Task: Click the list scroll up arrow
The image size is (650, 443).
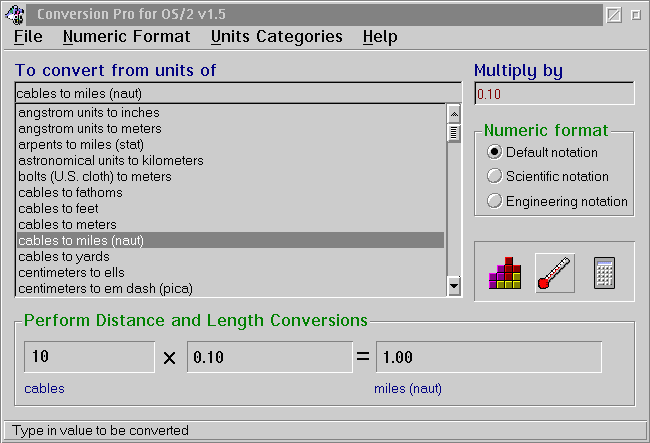Action: pyautogui.click(x=454, y=114)
